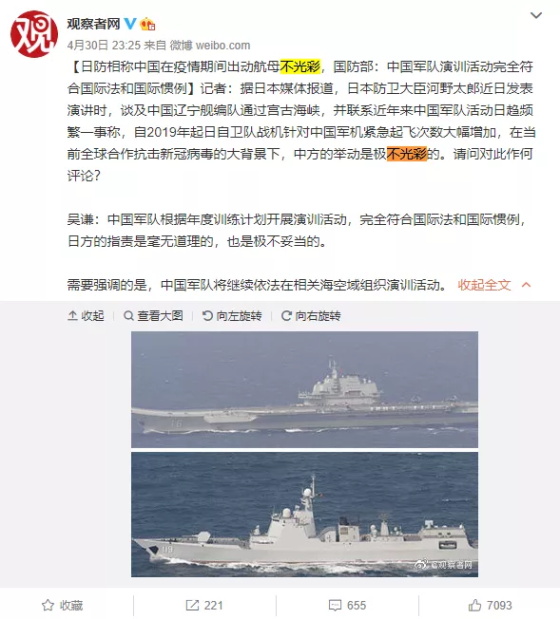Click the blue verified V badge

pyautogui.click(x=130, y=24)
